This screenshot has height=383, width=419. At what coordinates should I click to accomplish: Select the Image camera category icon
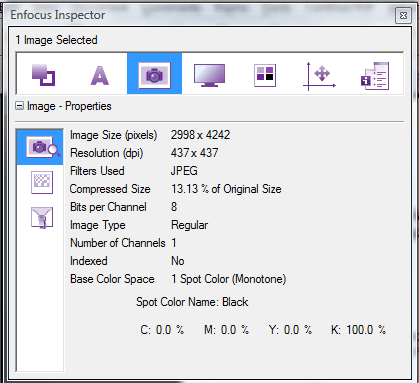[154, 73]
